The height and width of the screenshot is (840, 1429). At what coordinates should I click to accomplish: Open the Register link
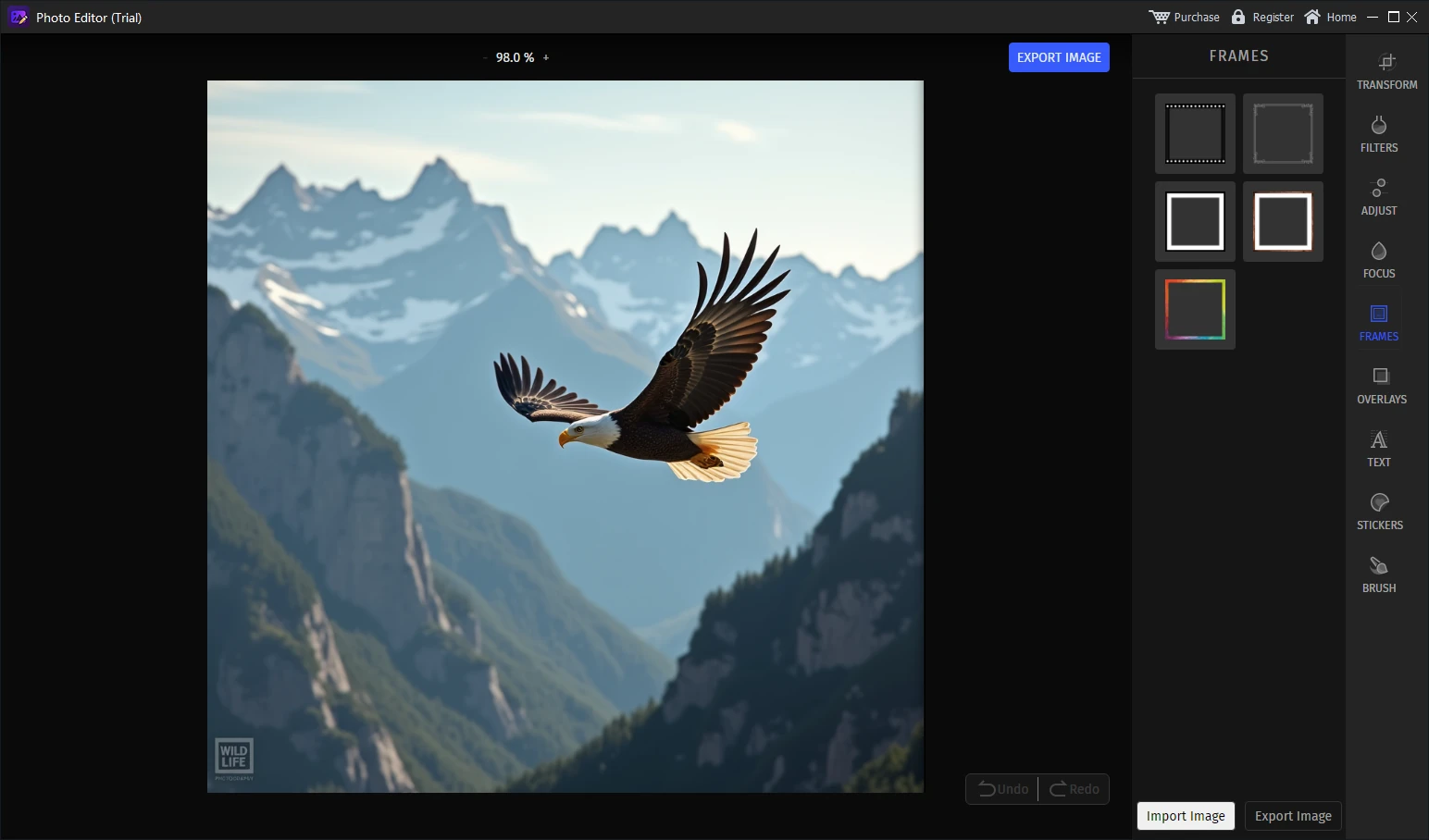pos(1262,17)
